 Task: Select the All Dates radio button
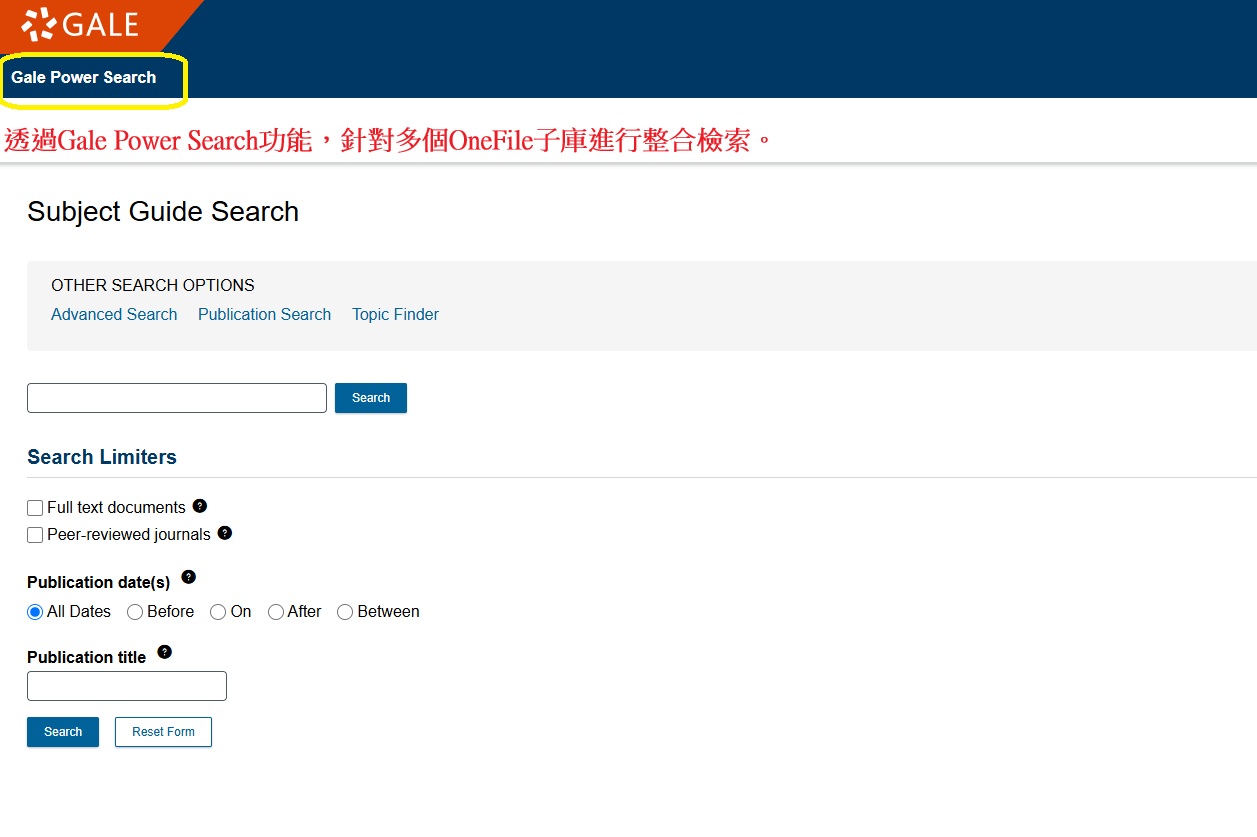tap(35, 612)
